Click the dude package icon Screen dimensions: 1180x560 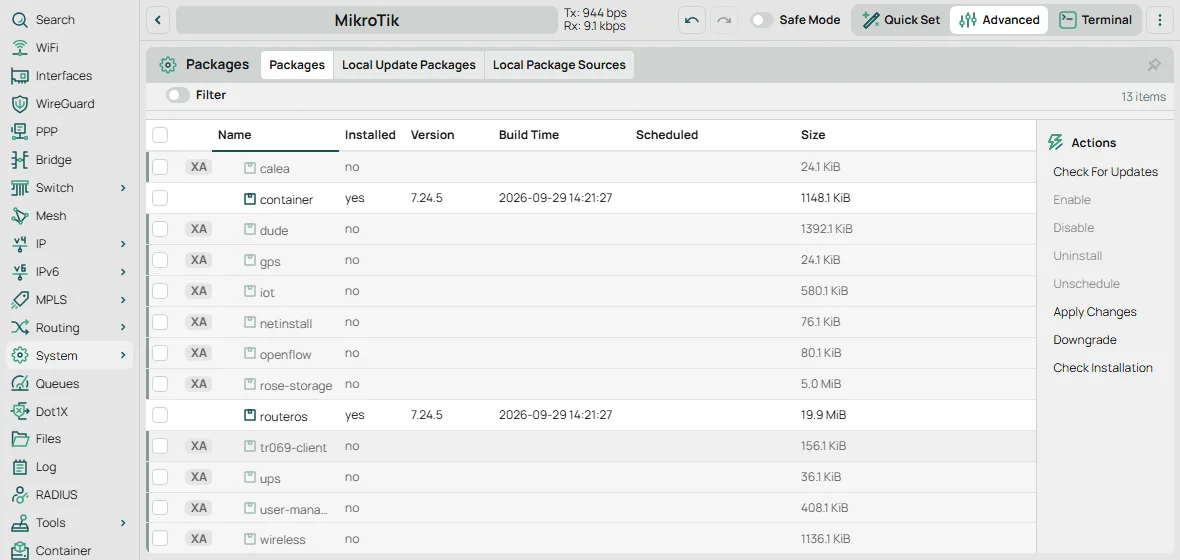click(250, 230)
